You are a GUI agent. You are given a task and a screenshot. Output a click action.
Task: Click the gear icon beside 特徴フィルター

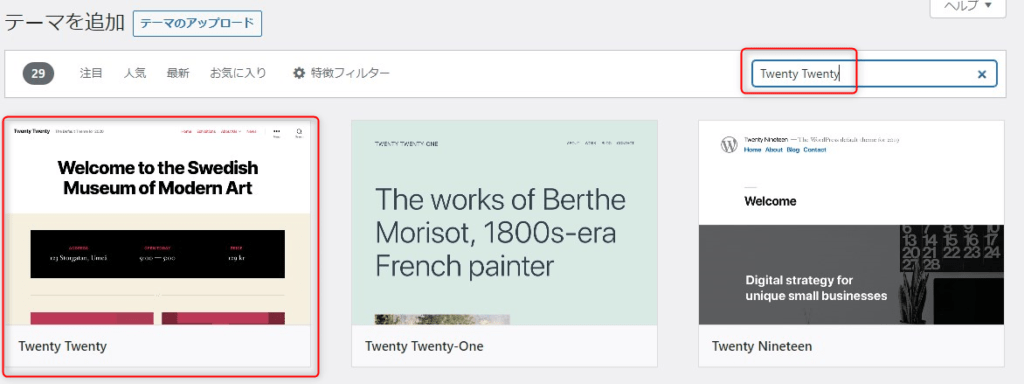tap(299, 73)
